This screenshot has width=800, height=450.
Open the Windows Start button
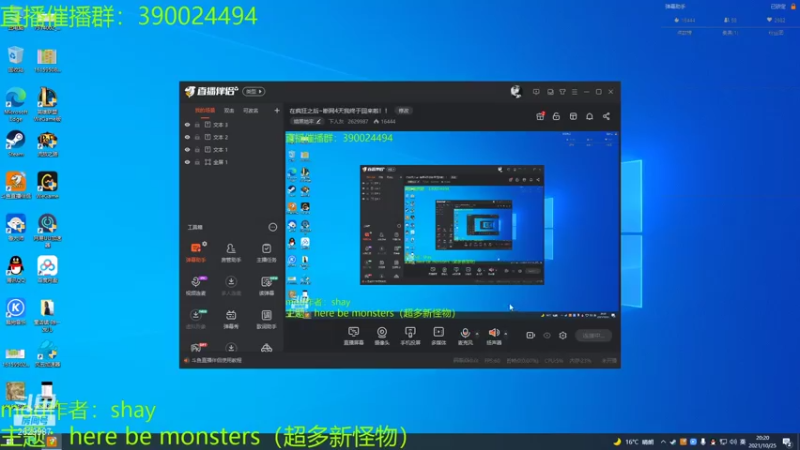point(10,442)
